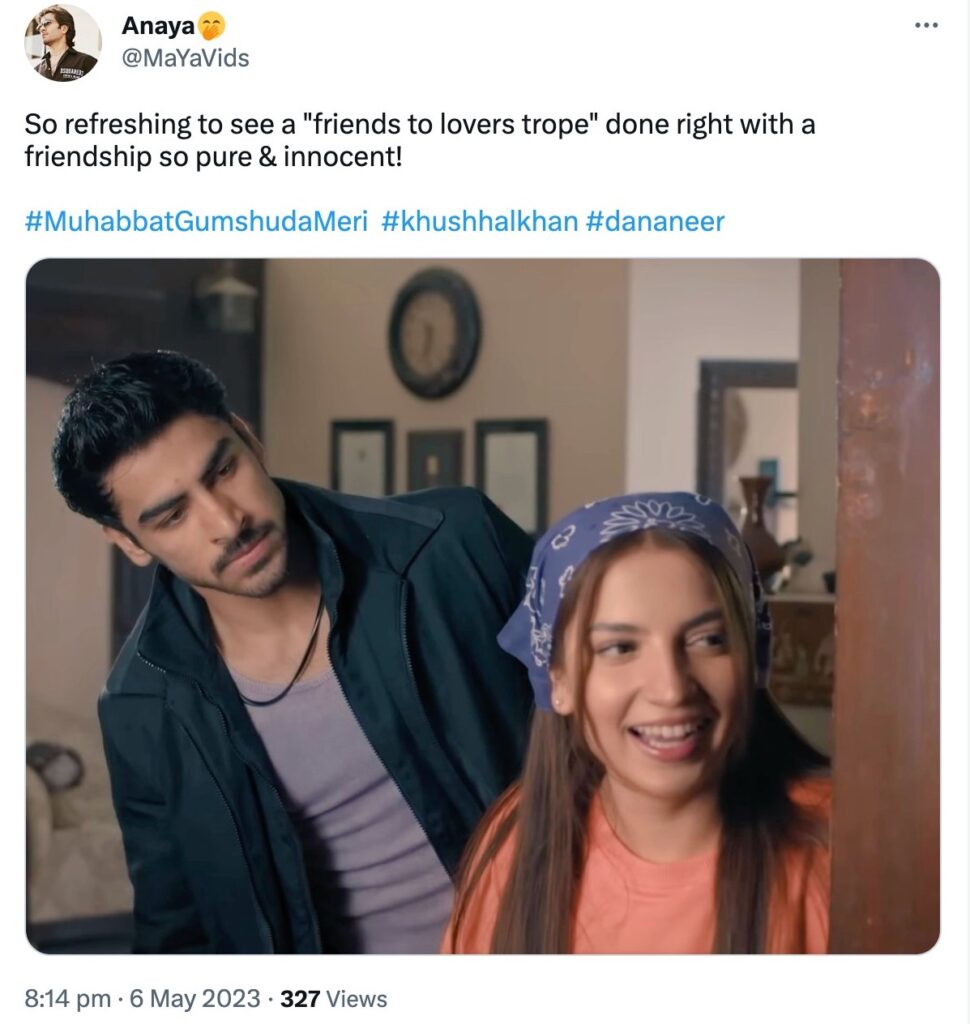Open the display name Anaya
The image size is (970, 1024).
point(159,26)
